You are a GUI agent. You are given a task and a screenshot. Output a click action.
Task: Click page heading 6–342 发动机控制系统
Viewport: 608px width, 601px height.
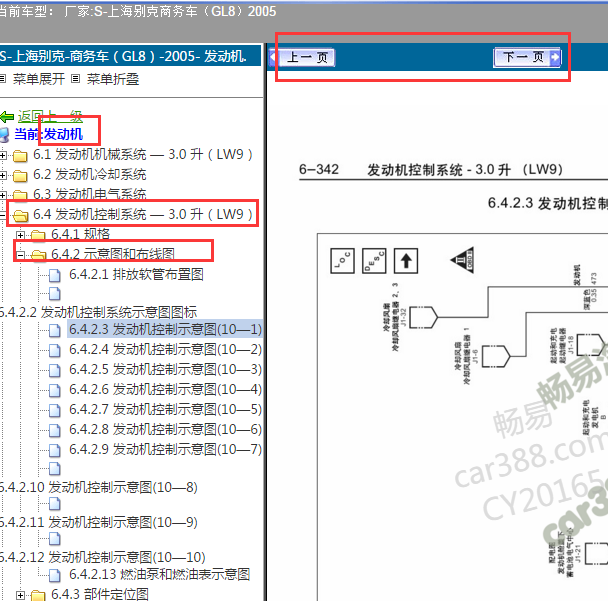430,169
